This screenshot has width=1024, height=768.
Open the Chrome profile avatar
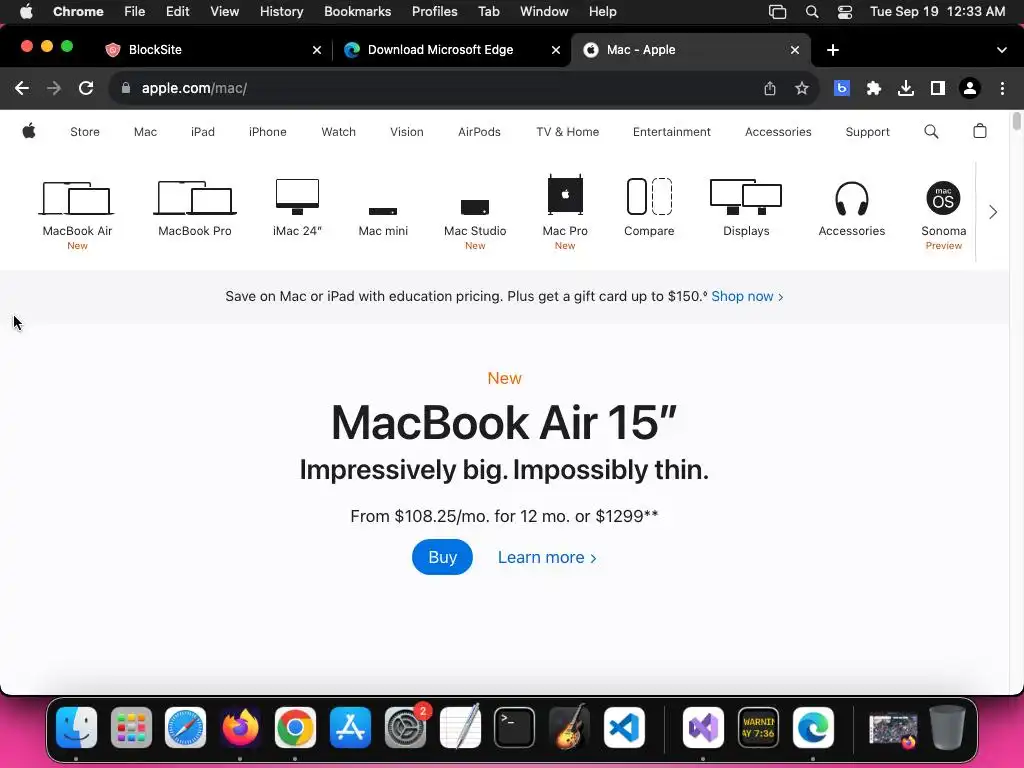pos(970,88)
